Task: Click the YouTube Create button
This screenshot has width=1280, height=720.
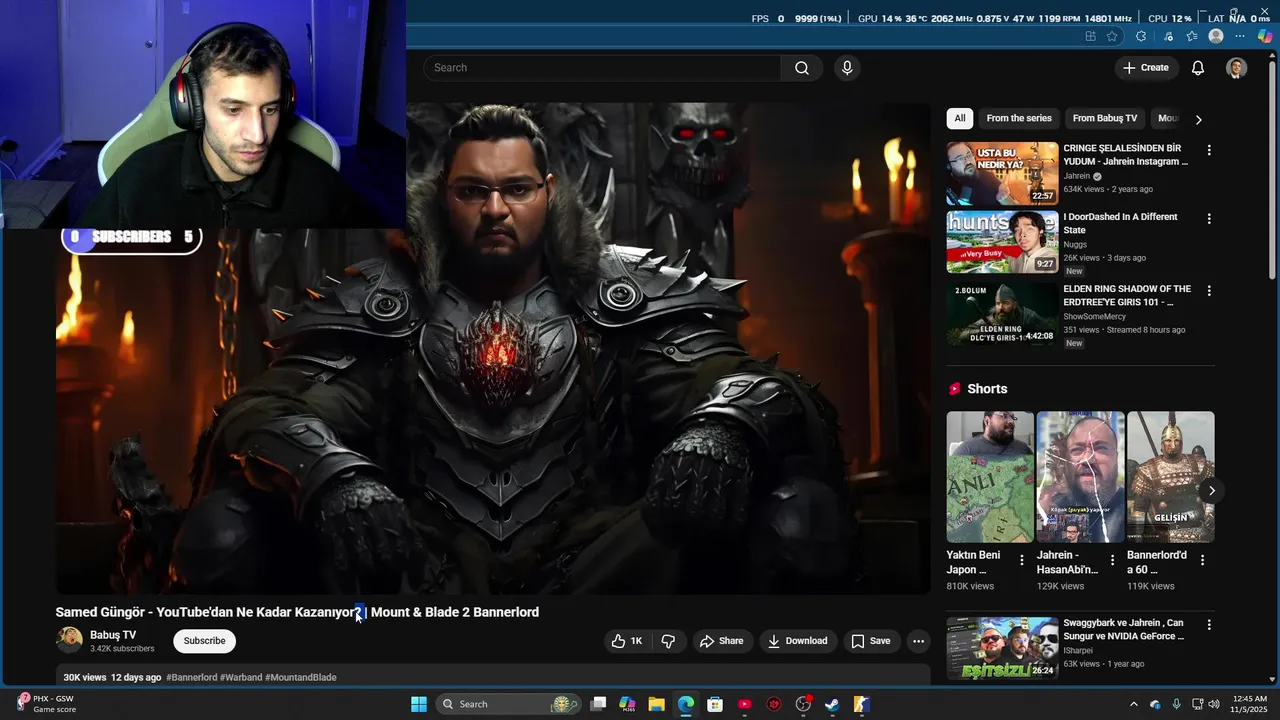Action: [1146, 68]
